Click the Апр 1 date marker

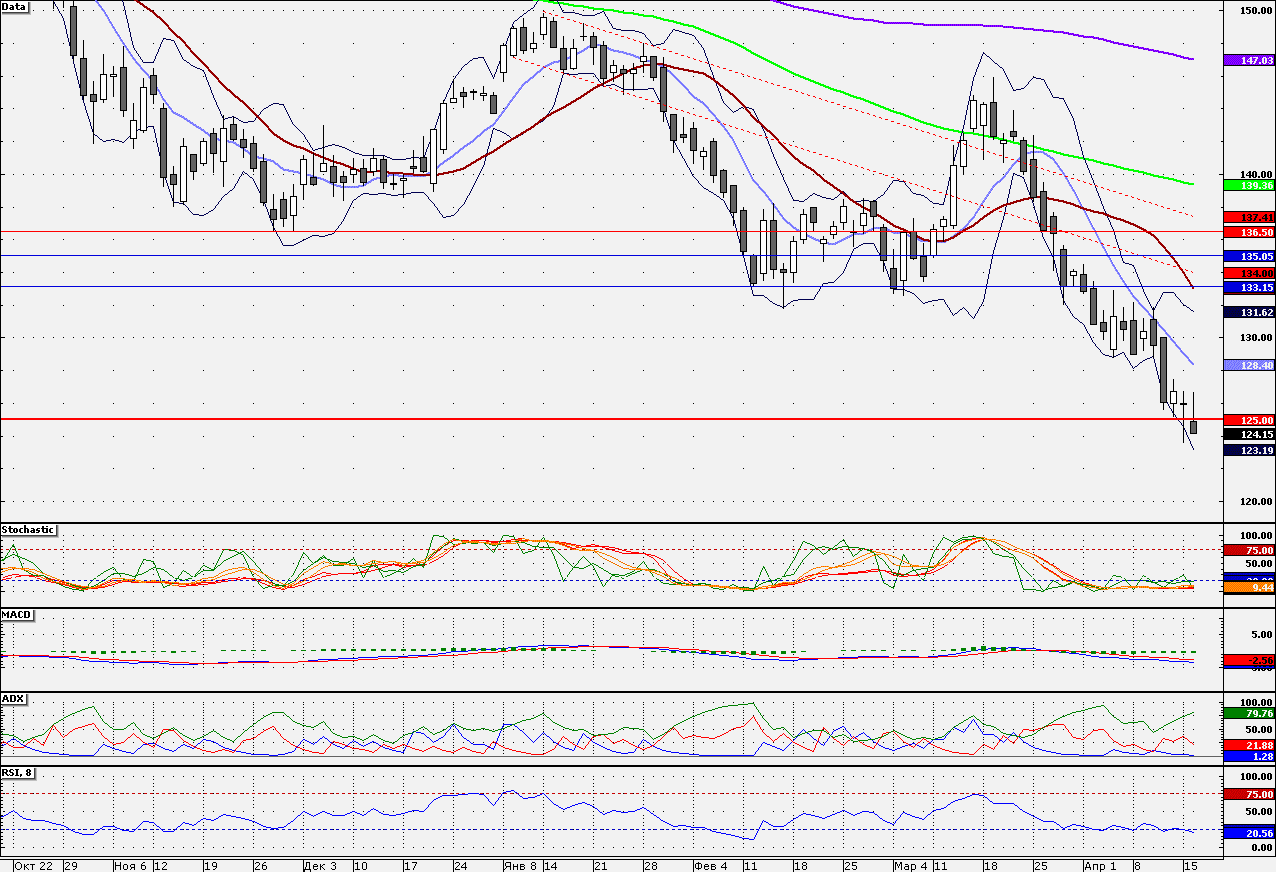pos(1098,866)
